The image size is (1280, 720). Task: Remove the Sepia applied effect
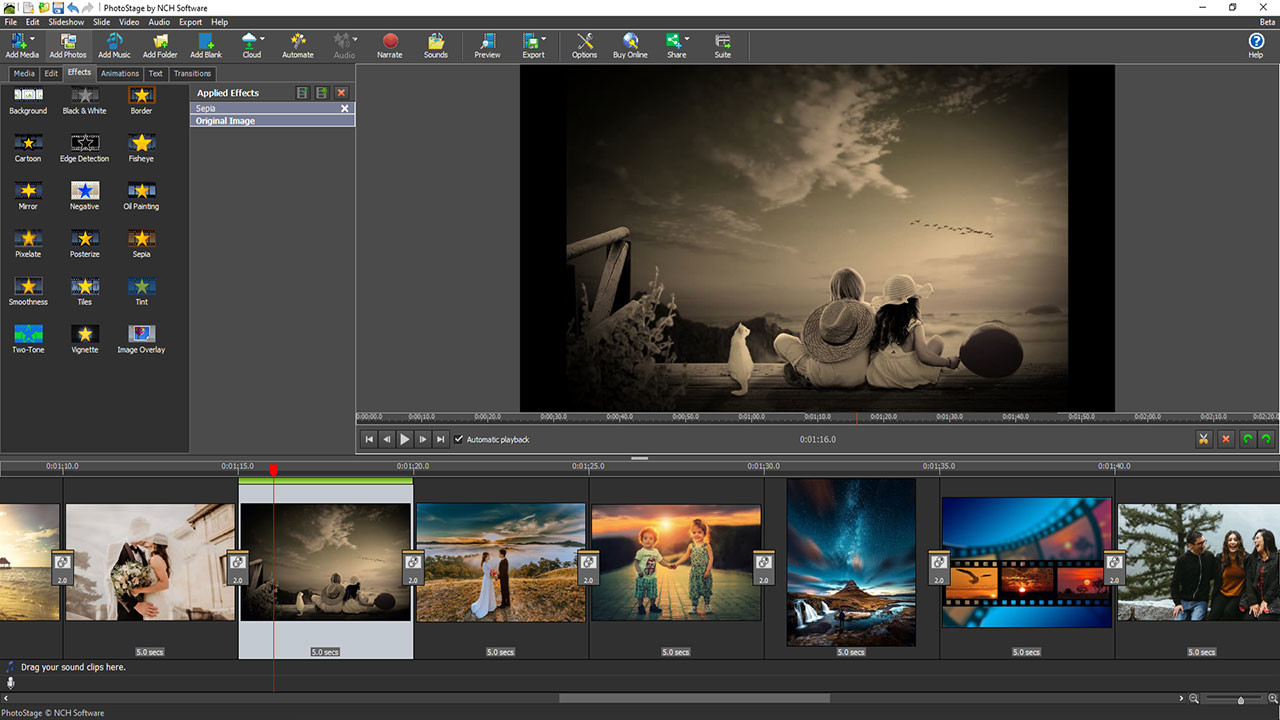(344, 108)
